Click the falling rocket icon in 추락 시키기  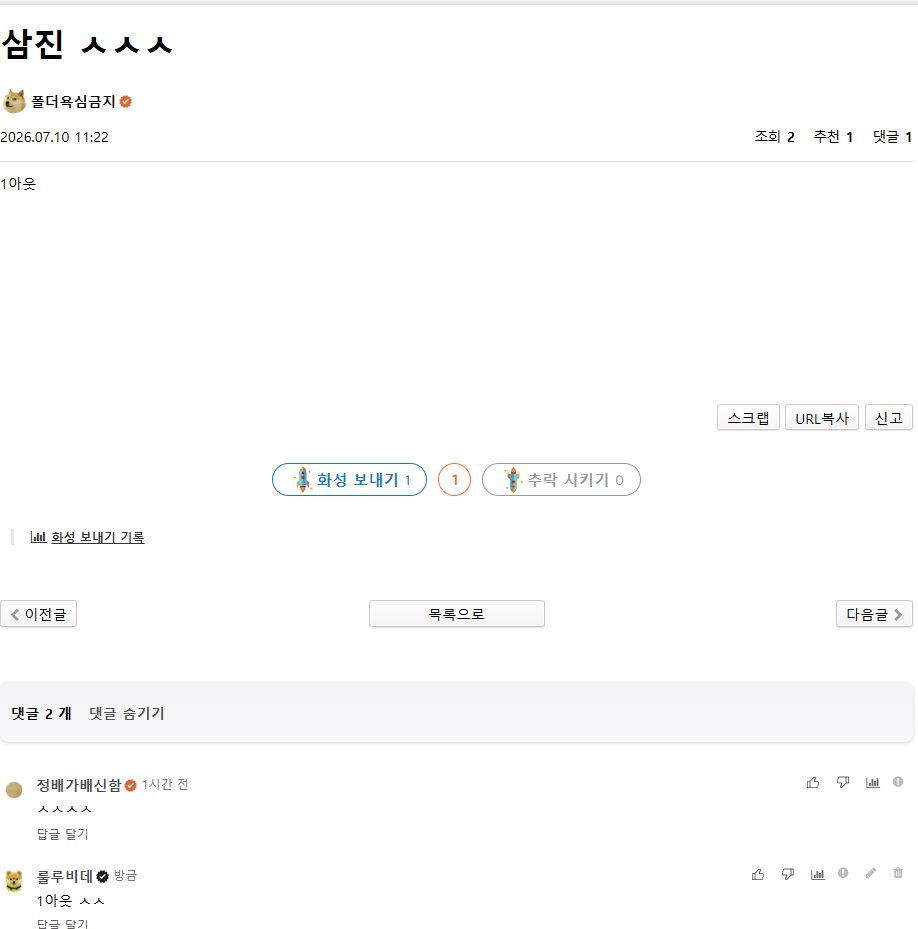click(513, 479)
